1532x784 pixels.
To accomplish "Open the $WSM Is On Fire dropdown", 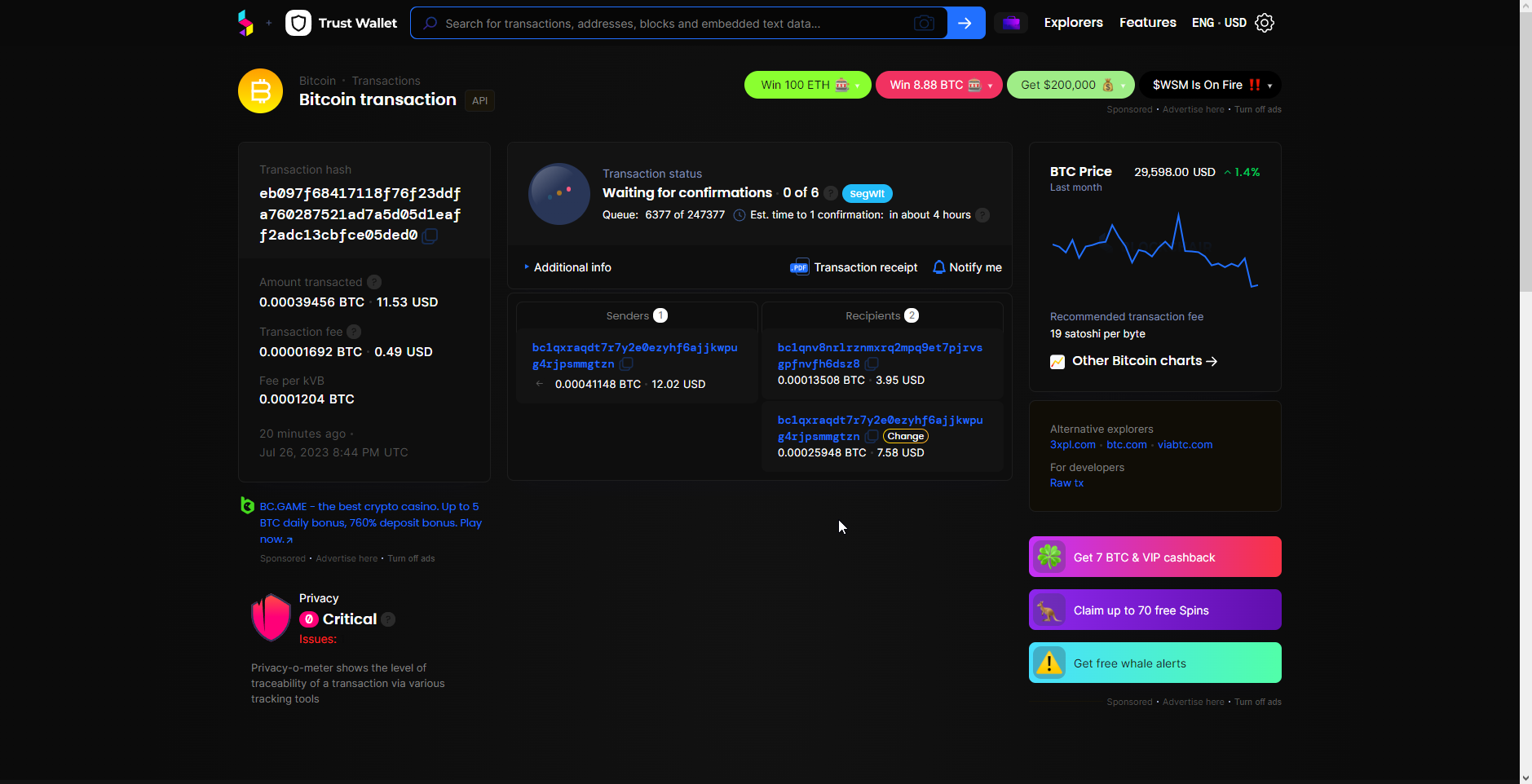I will pos(1210,85).
